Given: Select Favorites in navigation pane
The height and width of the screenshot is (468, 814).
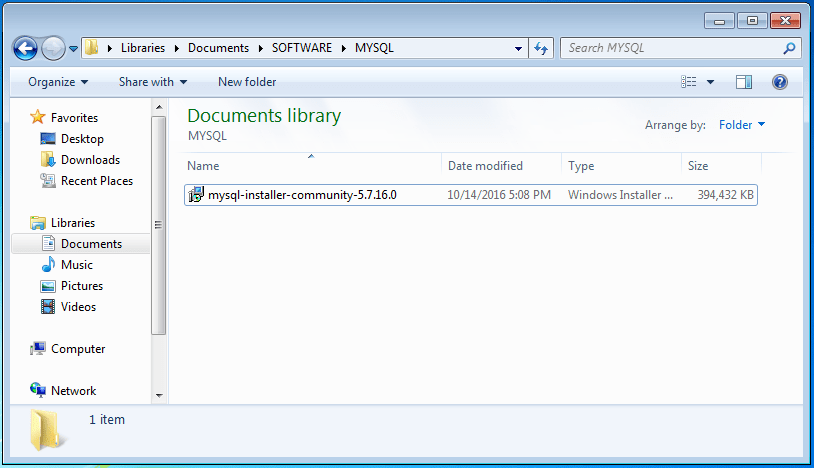Looking at the screenshot, I should click(x=74, y=118).
